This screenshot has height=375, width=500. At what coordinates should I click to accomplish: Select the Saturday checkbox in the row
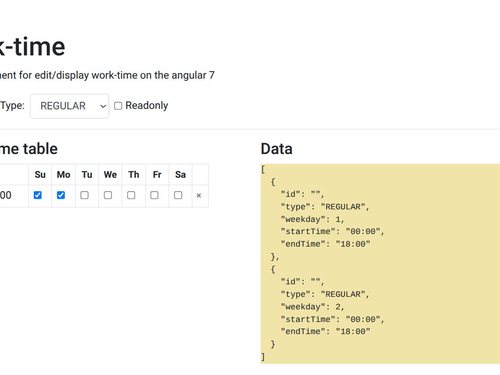[178, 195]
